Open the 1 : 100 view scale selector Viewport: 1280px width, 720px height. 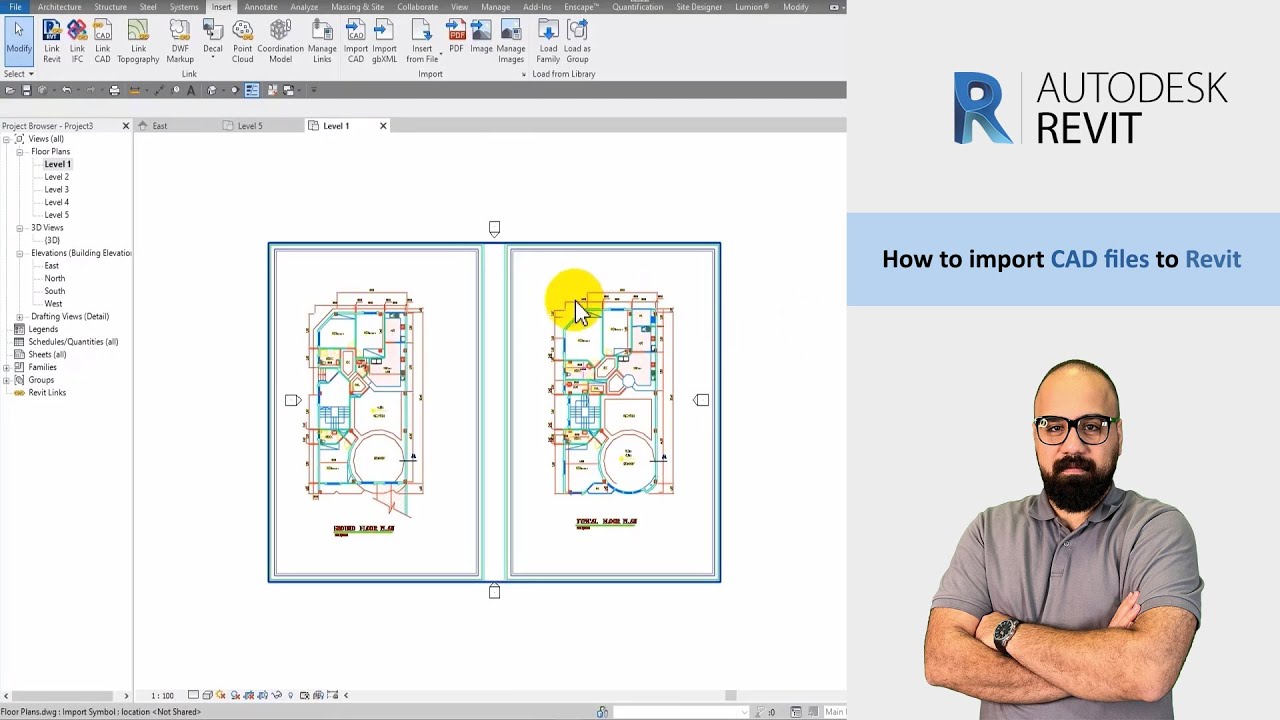162,695
